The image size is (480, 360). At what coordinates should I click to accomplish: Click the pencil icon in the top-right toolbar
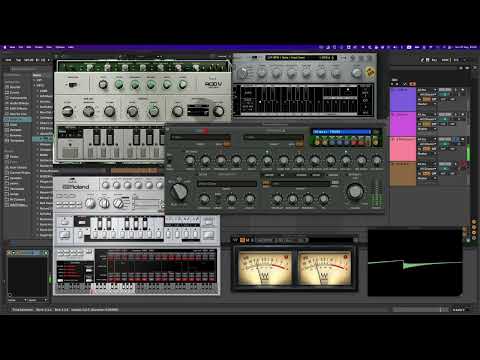tap(422, 60)
